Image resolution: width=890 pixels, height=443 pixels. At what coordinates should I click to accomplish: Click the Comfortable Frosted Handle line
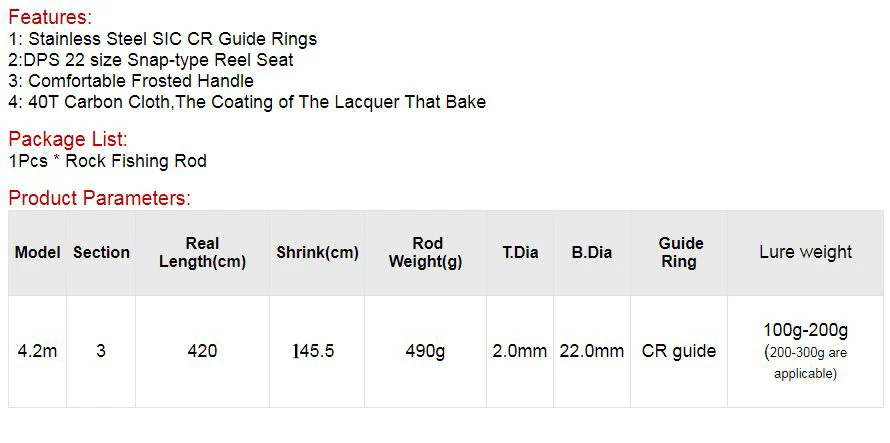pyautogui.click(x=131, y=81)
